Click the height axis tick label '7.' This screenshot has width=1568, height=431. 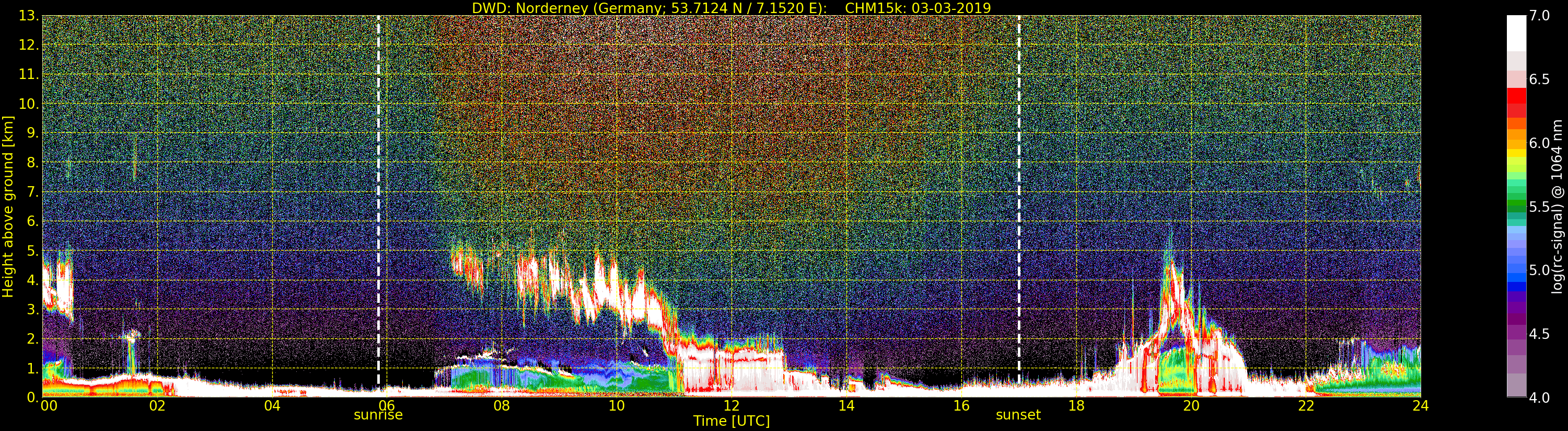(x=33, y=192)
